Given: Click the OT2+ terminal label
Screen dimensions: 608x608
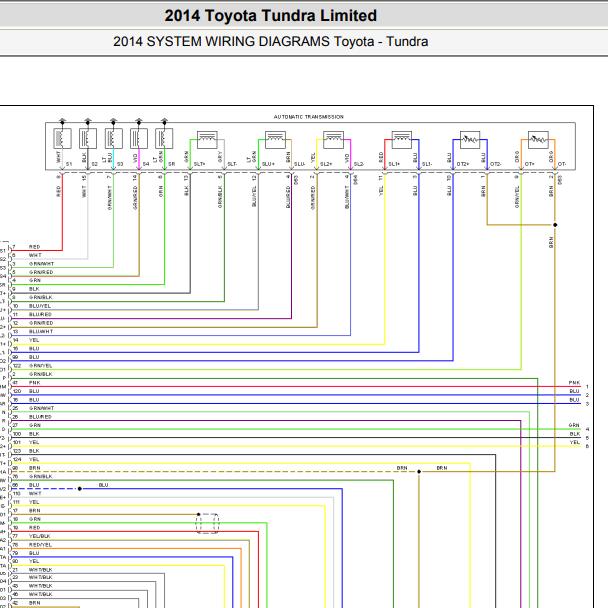Looking at the screenshot, I should pyautogui.click(x=463, y=164).
